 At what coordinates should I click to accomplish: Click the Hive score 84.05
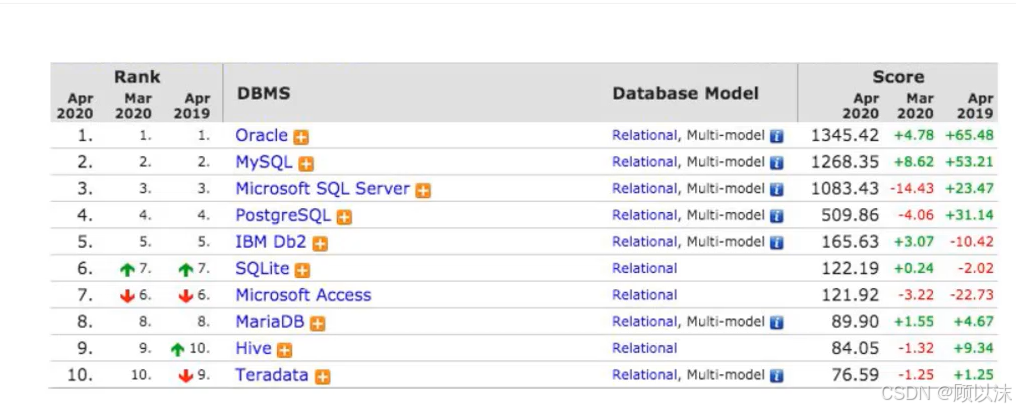tap(855, 348)
